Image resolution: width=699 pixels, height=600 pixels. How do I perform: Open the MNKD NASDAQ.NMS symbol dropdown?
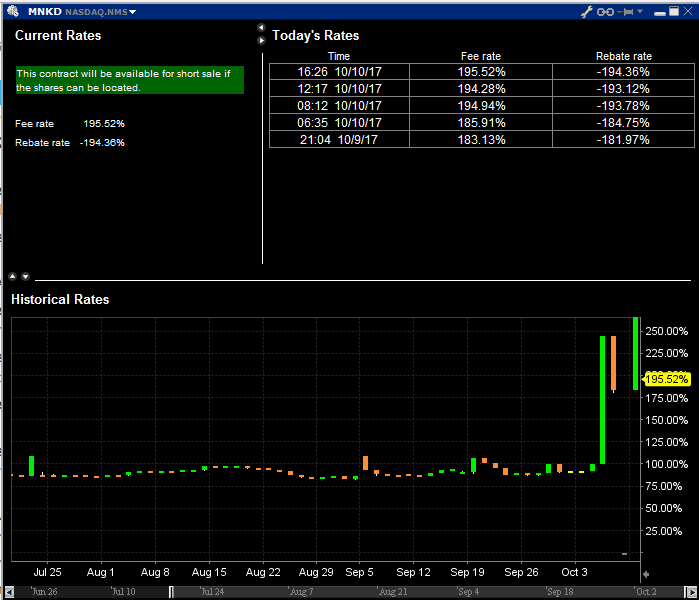(x=132, y=12)
